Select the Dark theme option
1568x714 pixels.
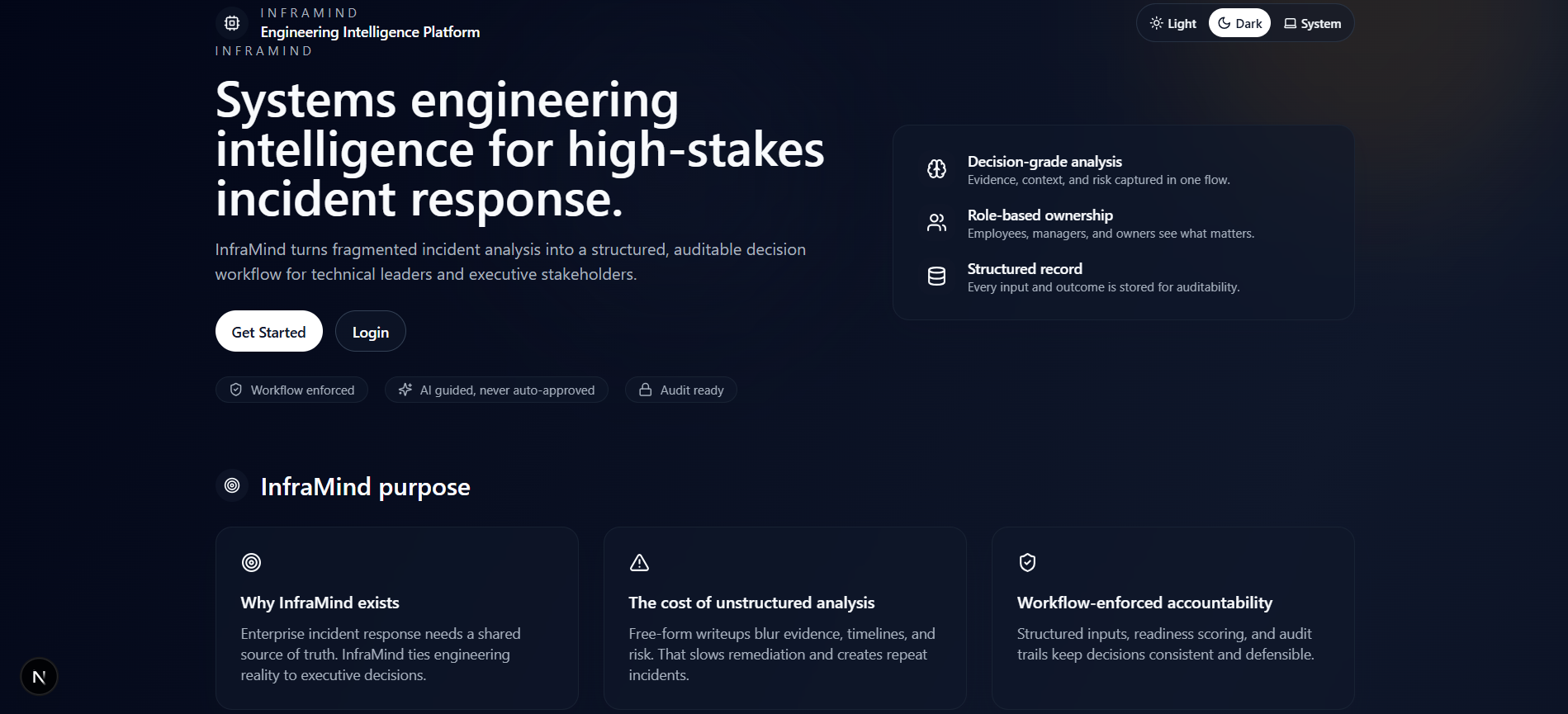(1239, 23)
